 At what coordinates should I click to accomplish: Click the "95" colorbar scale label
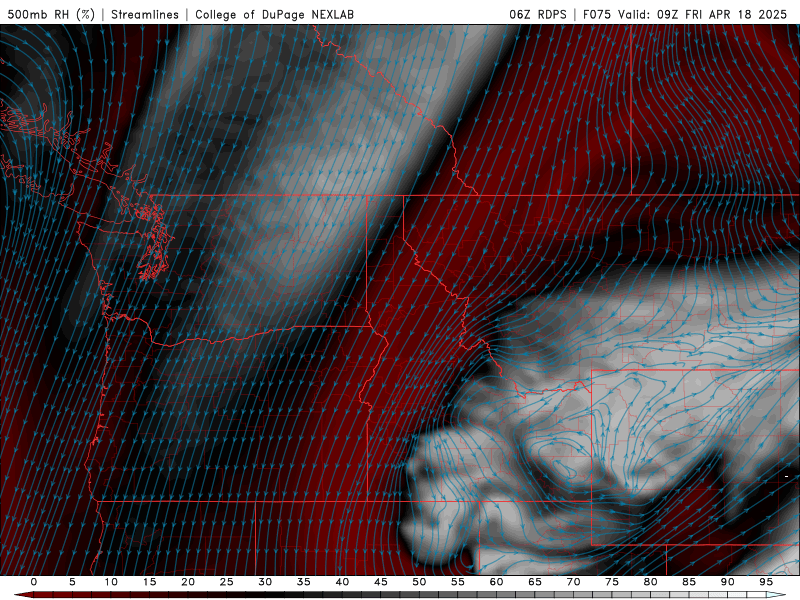tap(766, 582)
